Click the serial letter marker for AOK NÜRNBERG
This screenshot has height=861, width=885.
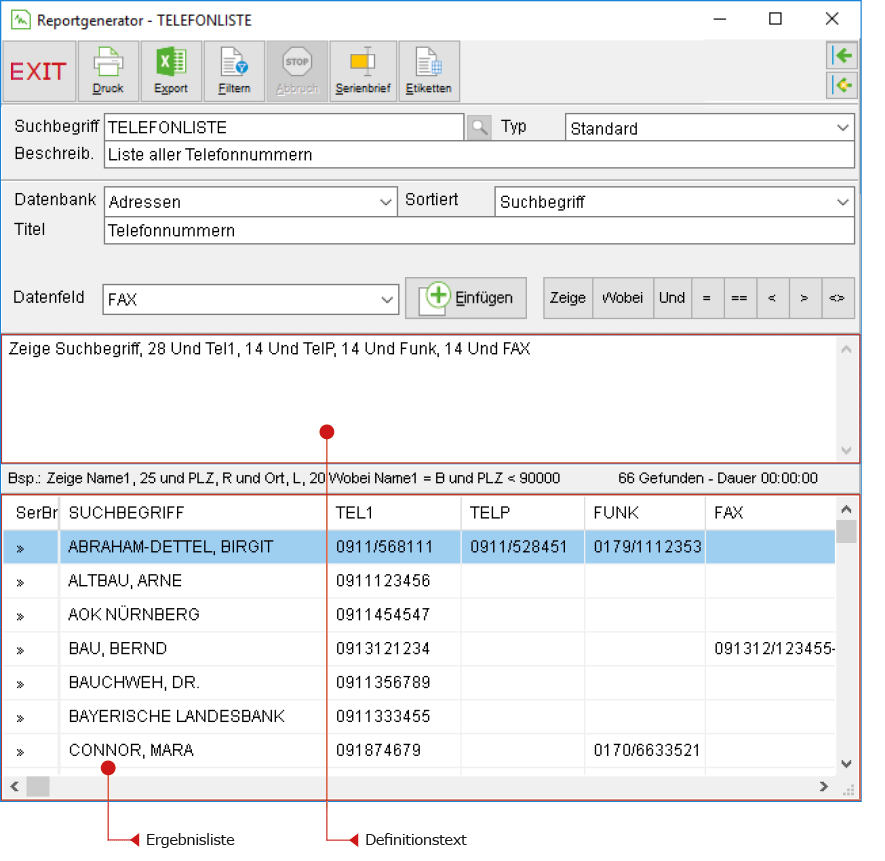(x=20, y=615)
